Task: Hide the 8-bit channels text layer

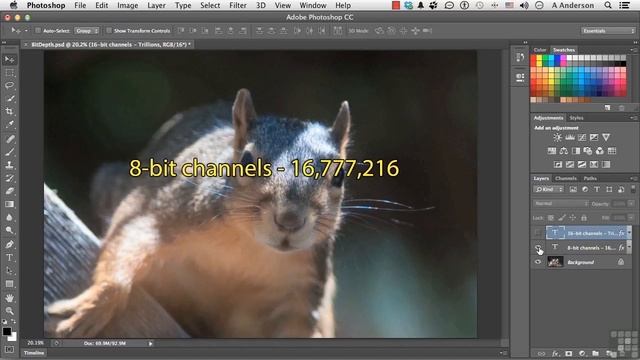Action: [538, 247]
